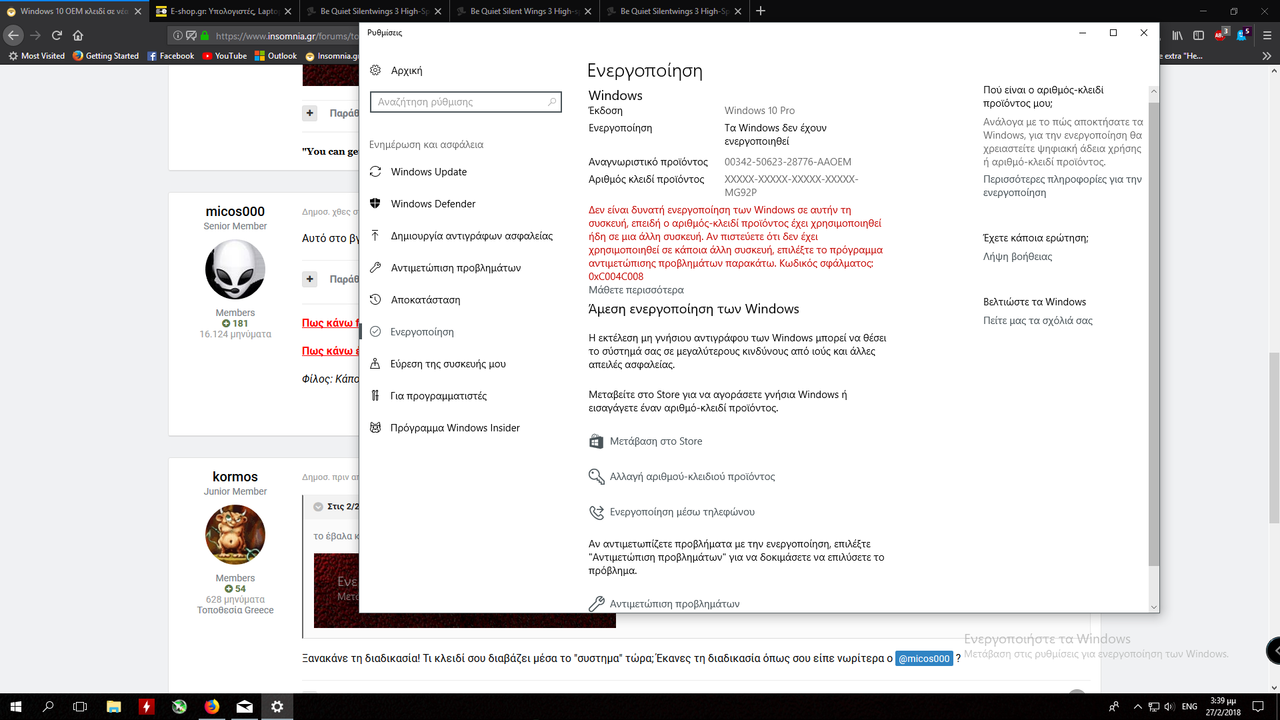Click the gear icon beside Αρχική in Settings

(376, 70)
